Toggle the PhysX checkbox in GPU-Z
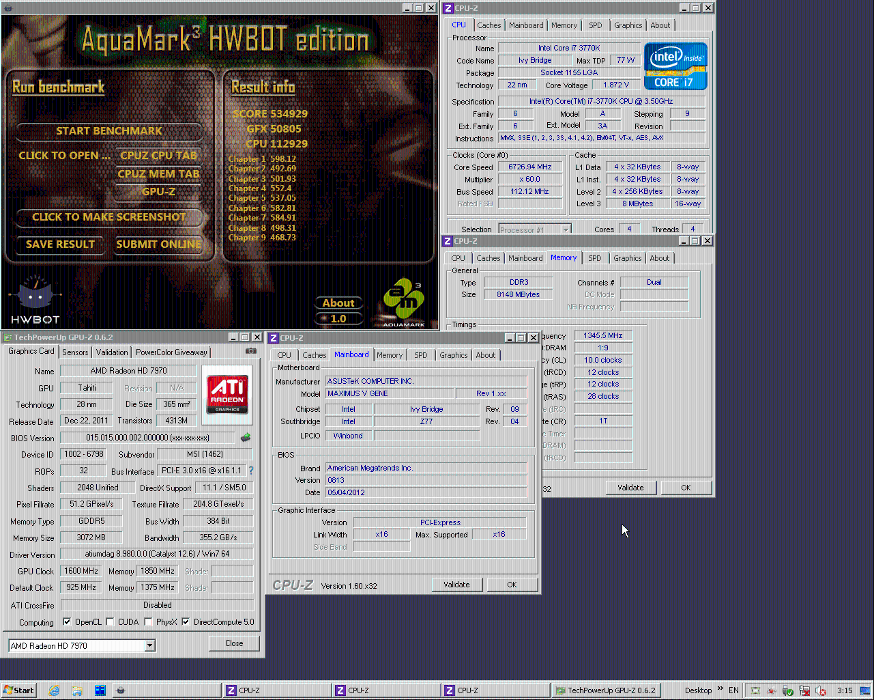Viewport: 874px width, 700px height. pyautogui.click(x=148, y=621)
